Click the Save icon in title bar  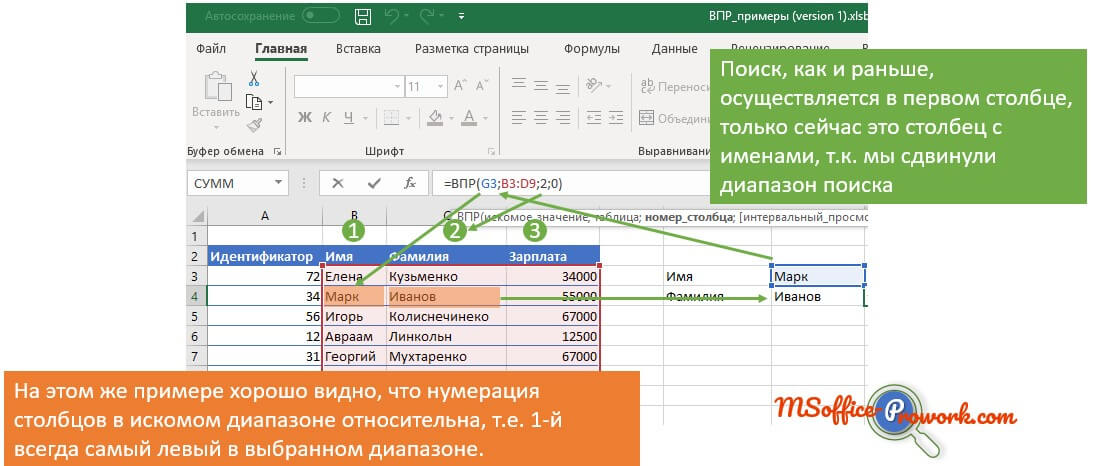click(363, 17)
